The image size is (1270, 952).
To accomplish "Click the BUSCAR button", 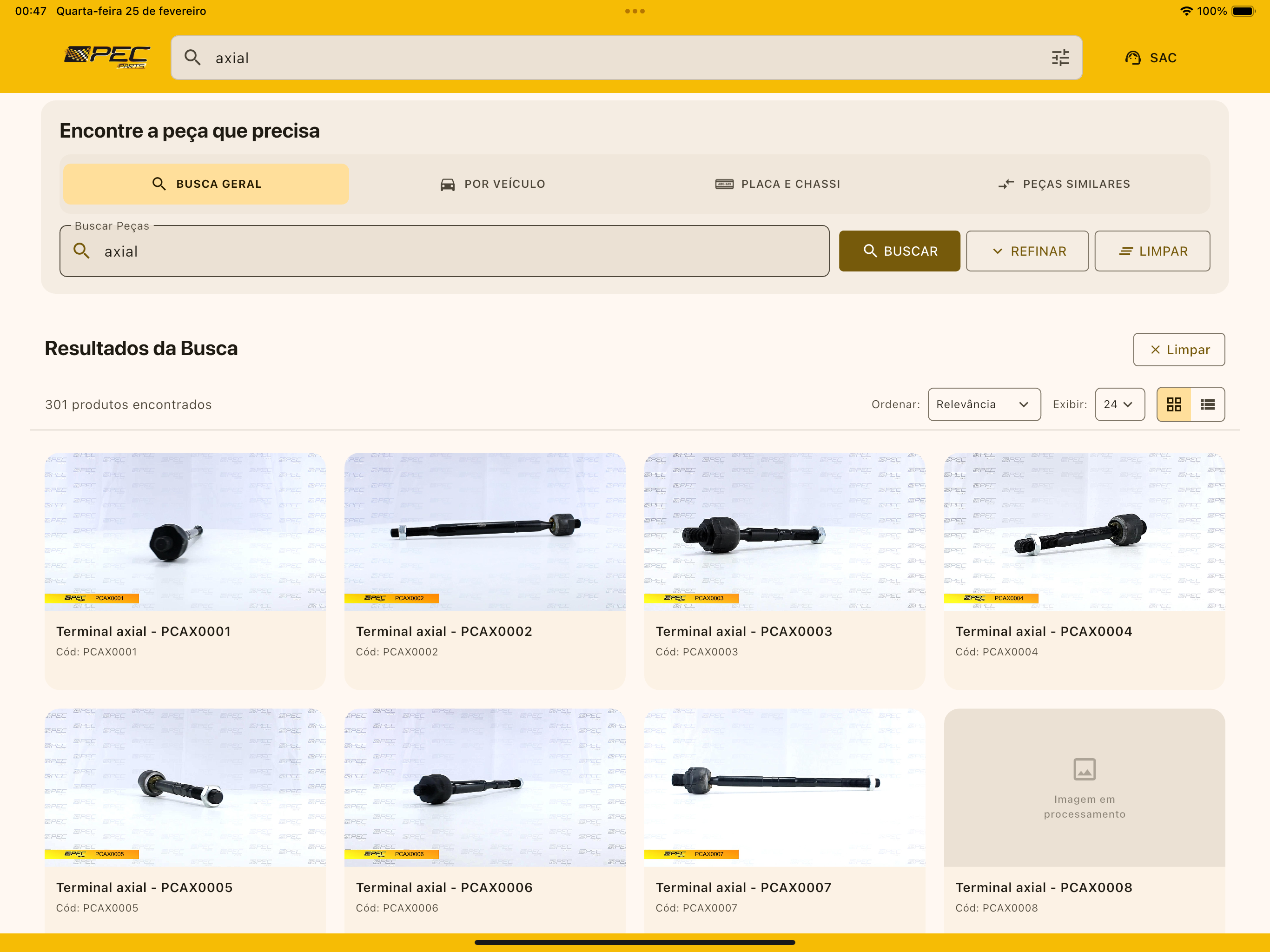I will coord(899,251).
